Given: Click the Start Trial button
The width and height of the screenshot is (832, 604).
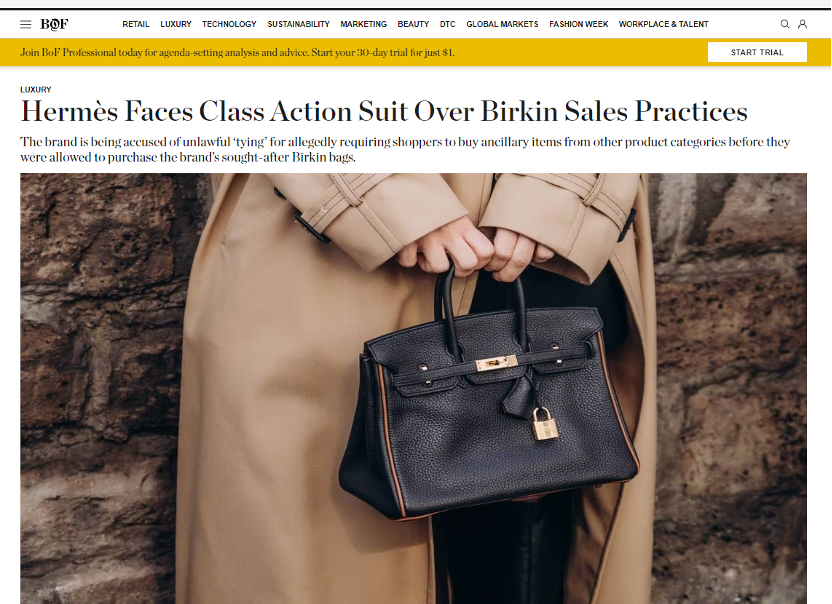Looking at the screenshot, I should tap(757, 52).
